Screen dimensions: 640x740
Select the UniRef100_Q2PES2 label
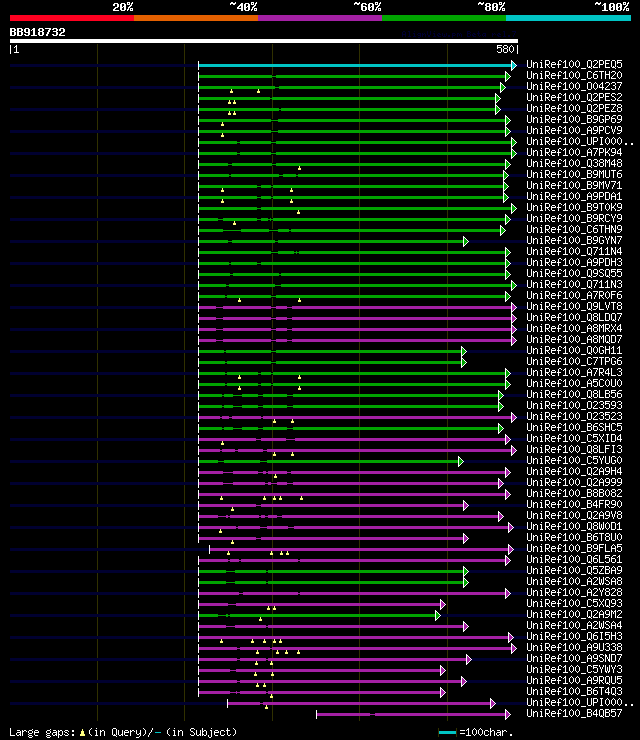coord(574,97)
